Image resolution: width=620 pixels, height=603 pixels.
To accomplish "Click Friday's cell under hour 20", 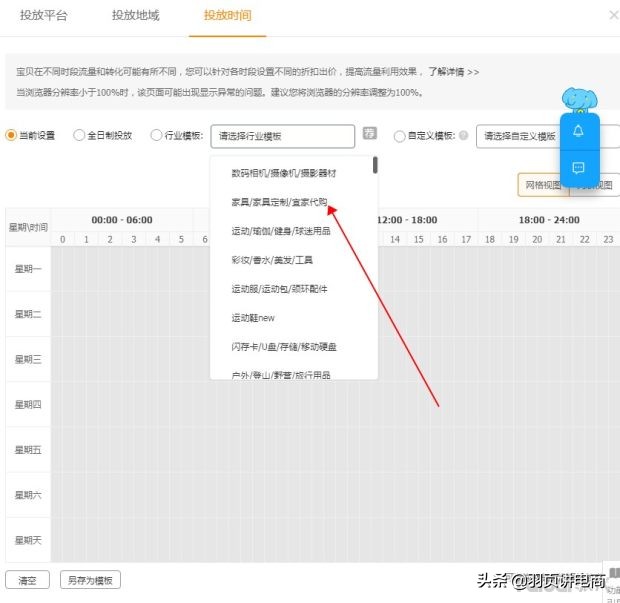I will [x=537, y=450].
